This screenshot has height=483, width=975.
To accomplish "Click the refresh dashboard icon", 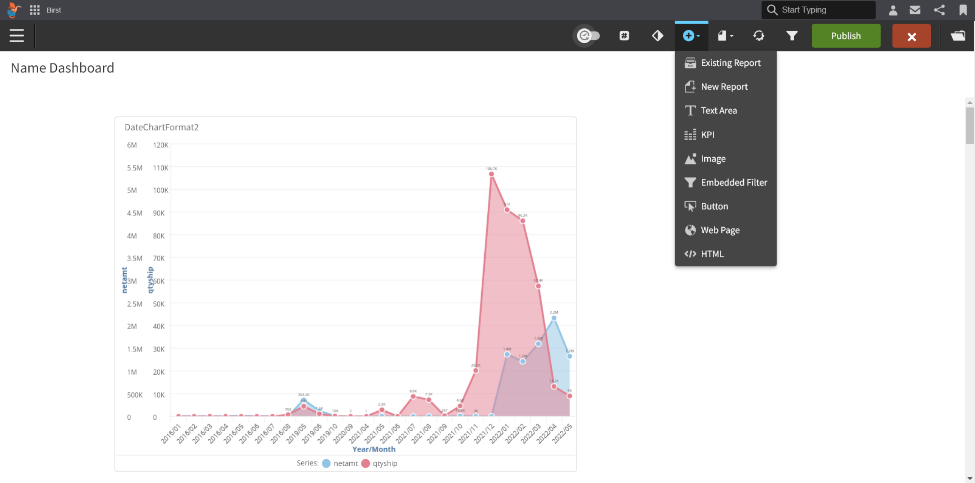I will point(759,36).
